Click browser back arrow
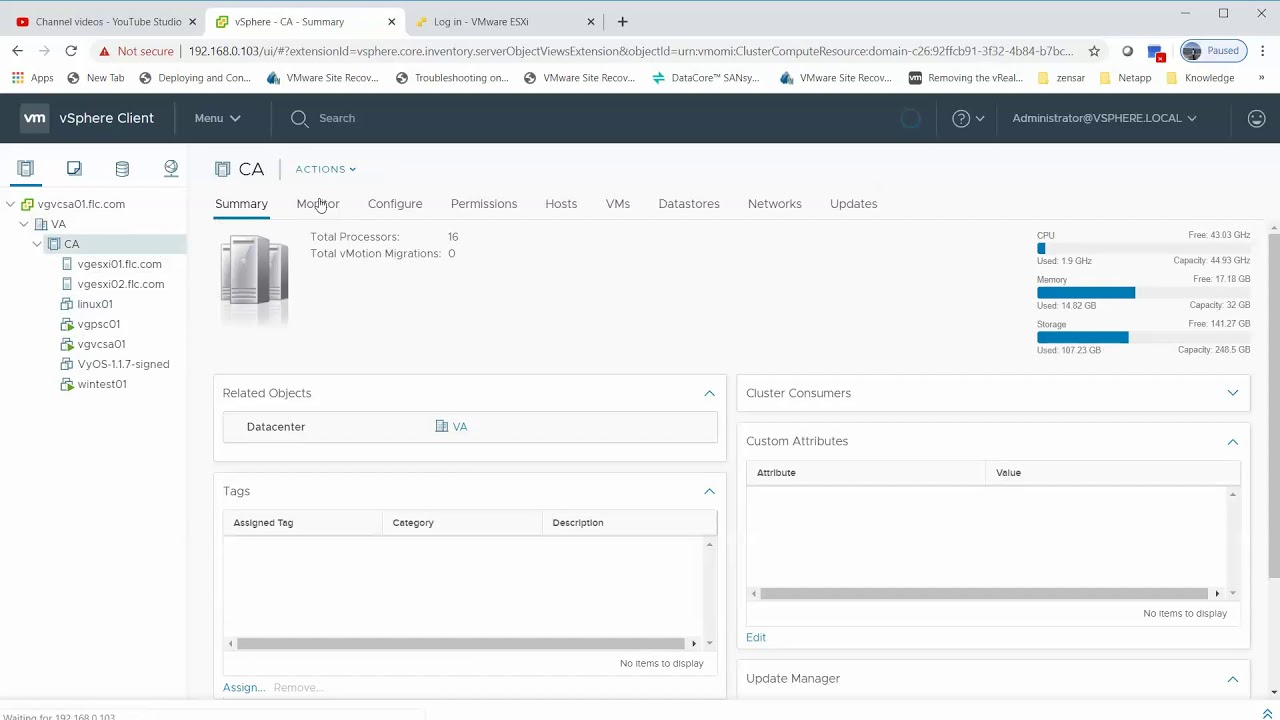 point(17,51)
